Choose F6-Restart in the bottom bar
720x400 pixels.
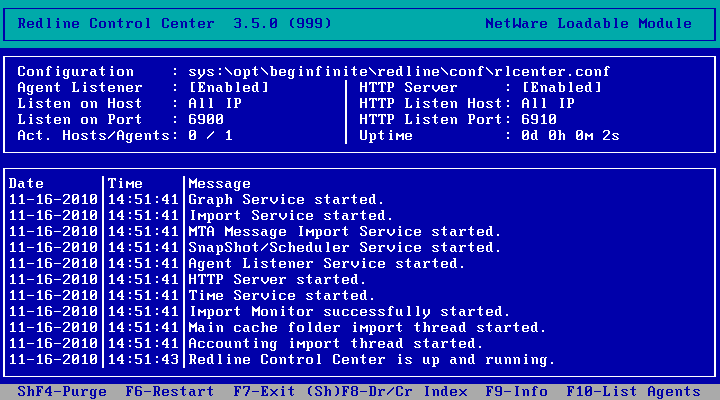170,392
